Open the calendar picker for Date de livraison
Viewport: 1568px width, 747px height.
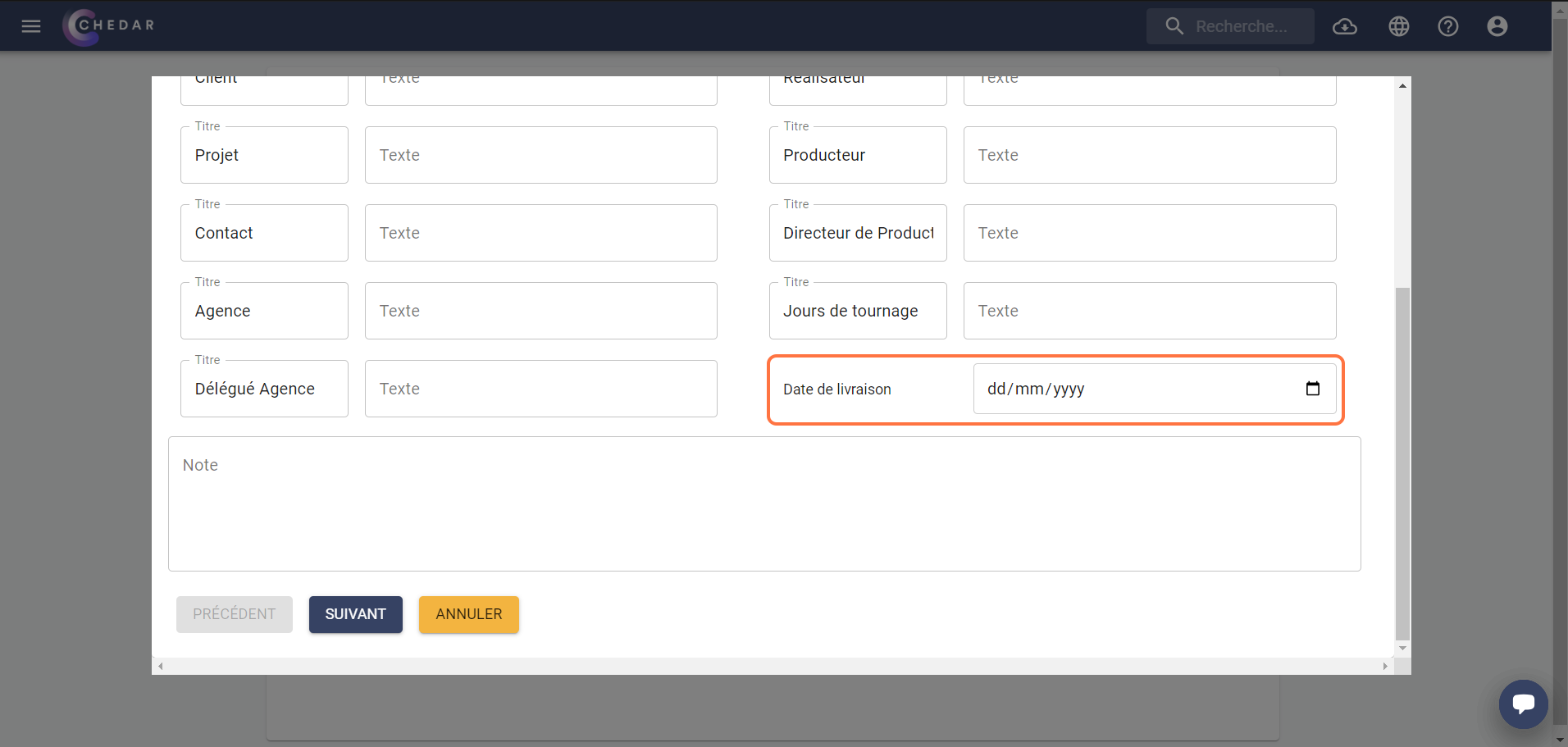coord(1313,389)
